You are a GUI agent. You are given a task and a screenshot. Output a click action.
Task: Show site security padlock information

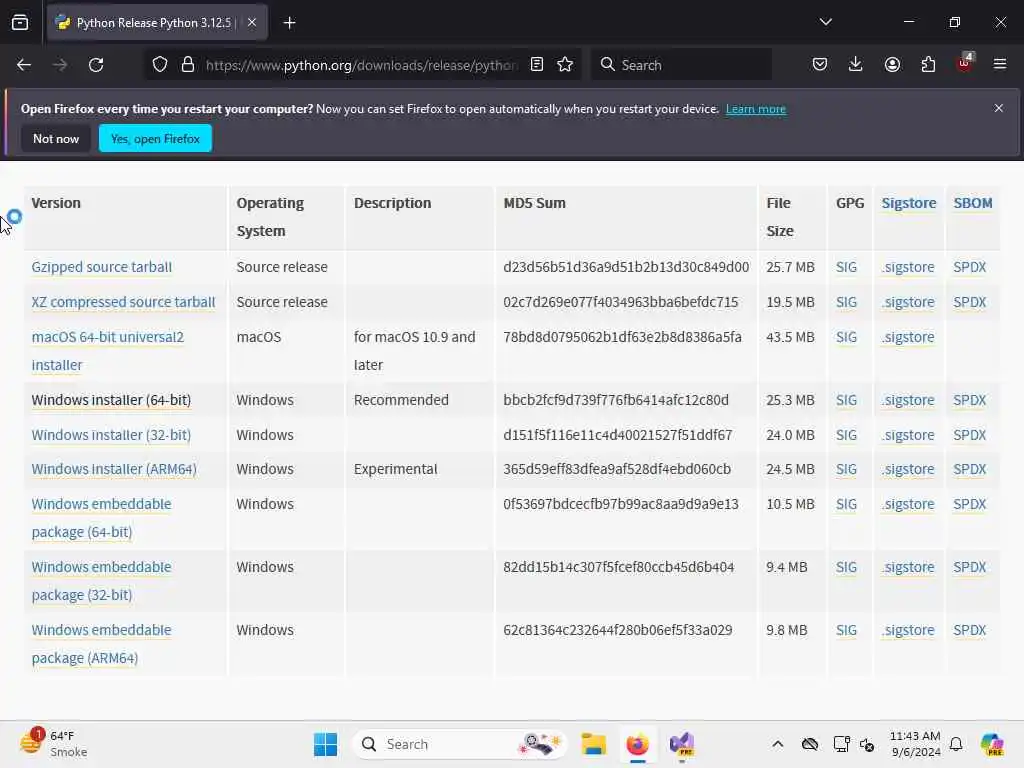[188, 65]
